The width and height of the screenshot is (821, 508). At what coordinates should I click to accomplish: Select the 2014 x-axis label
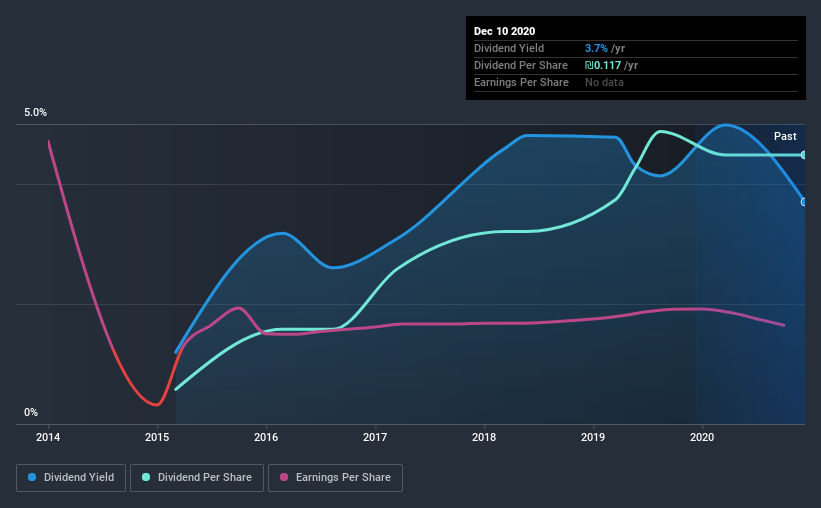click(48, 437)
